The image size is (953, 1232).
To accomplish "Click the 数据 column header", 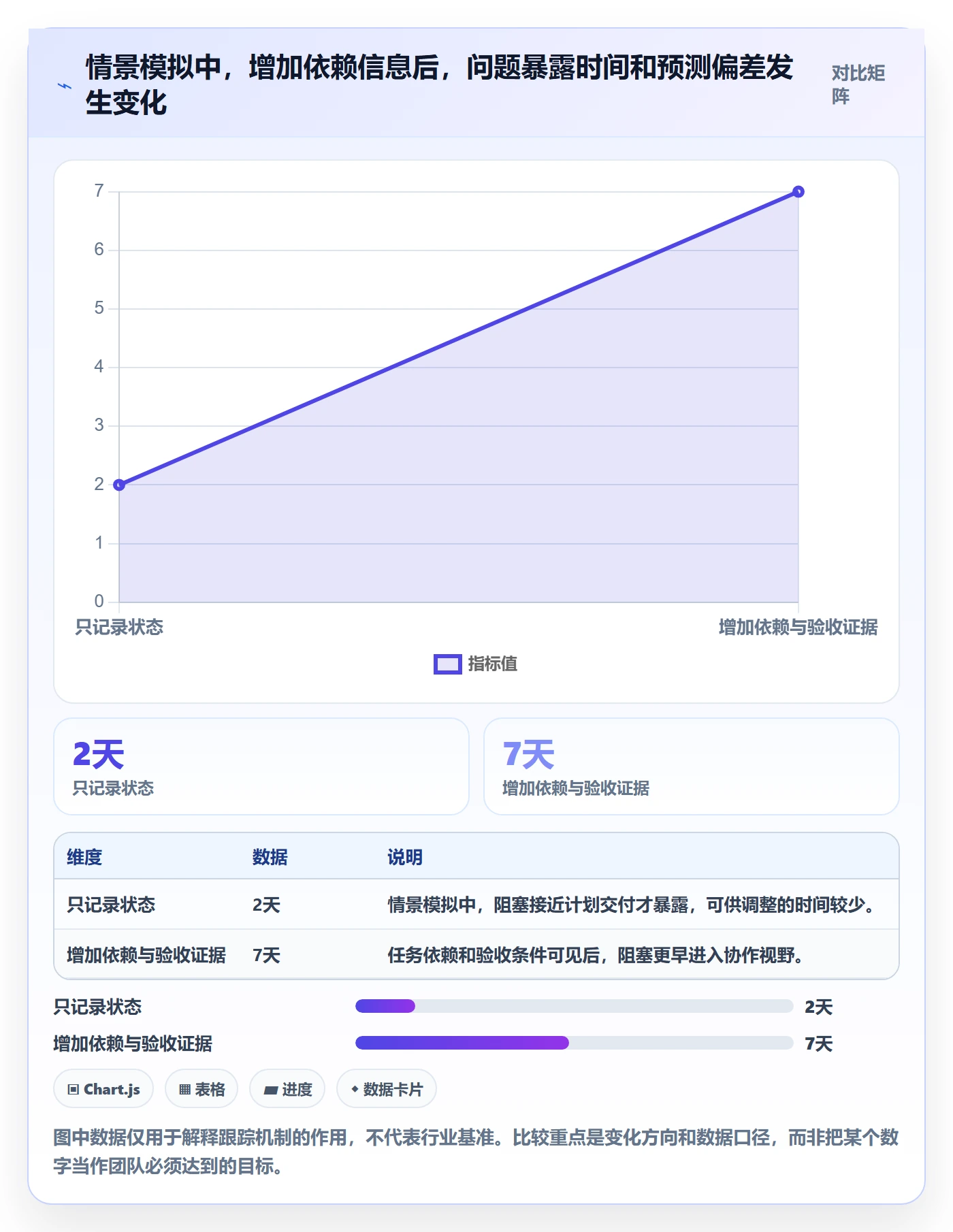I will coord(270,857).
